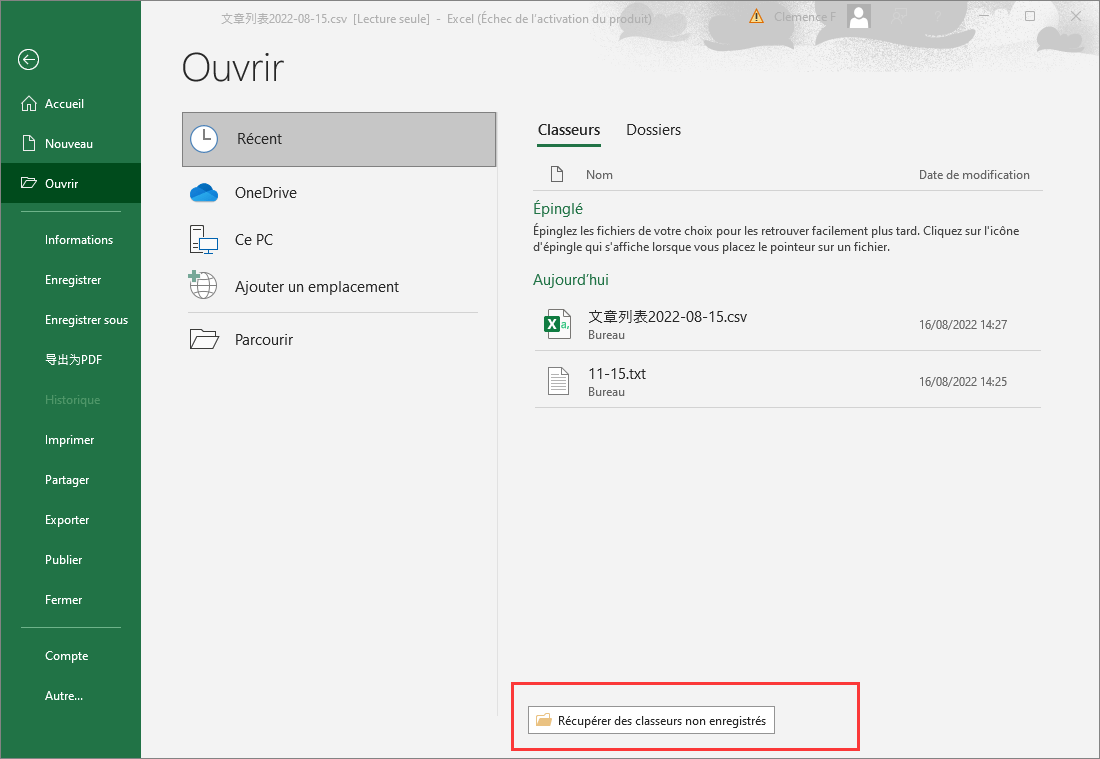Switch to the Classeurs tab
Viewport: 1100px width, 759px height.
click(569, 130)
